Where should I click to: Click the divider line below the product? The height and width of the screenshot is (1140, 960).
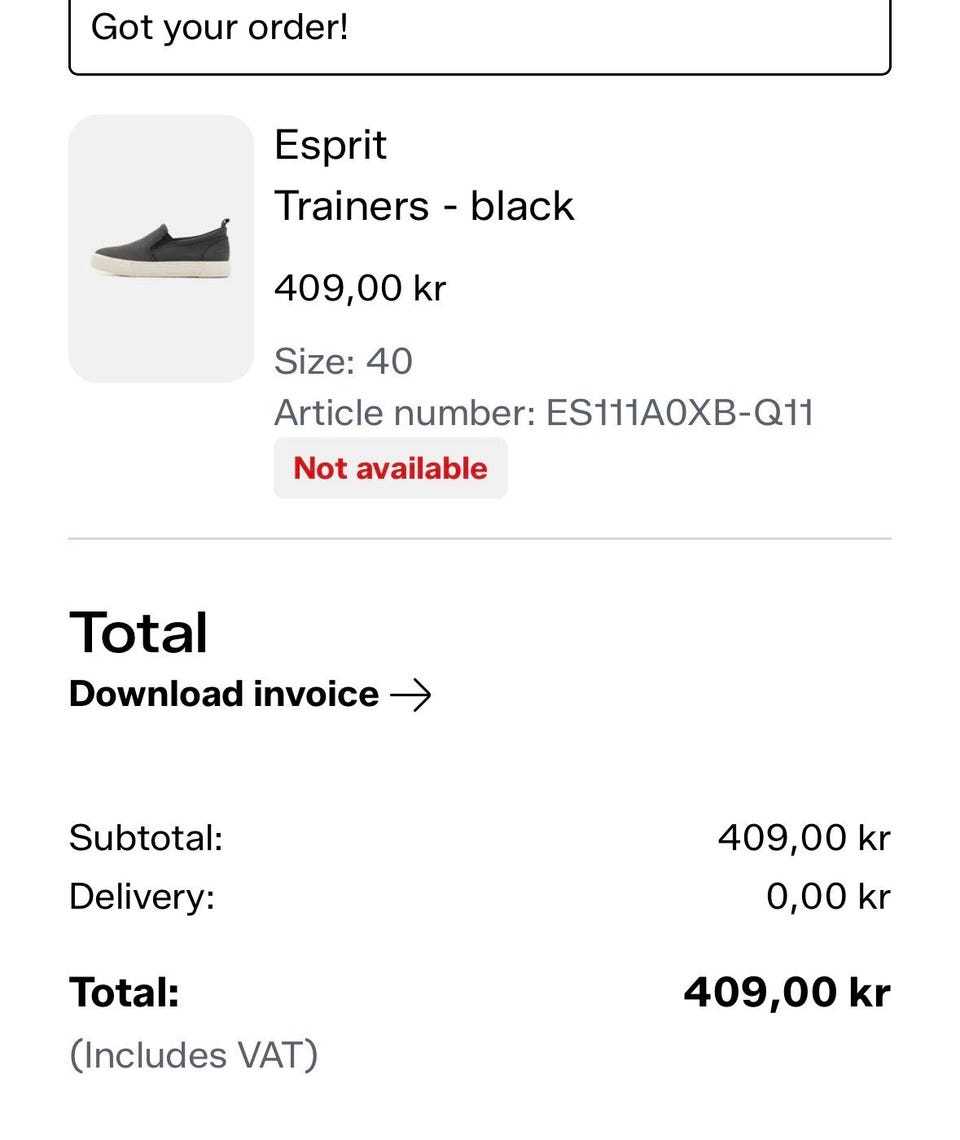[x=480, y=539]
